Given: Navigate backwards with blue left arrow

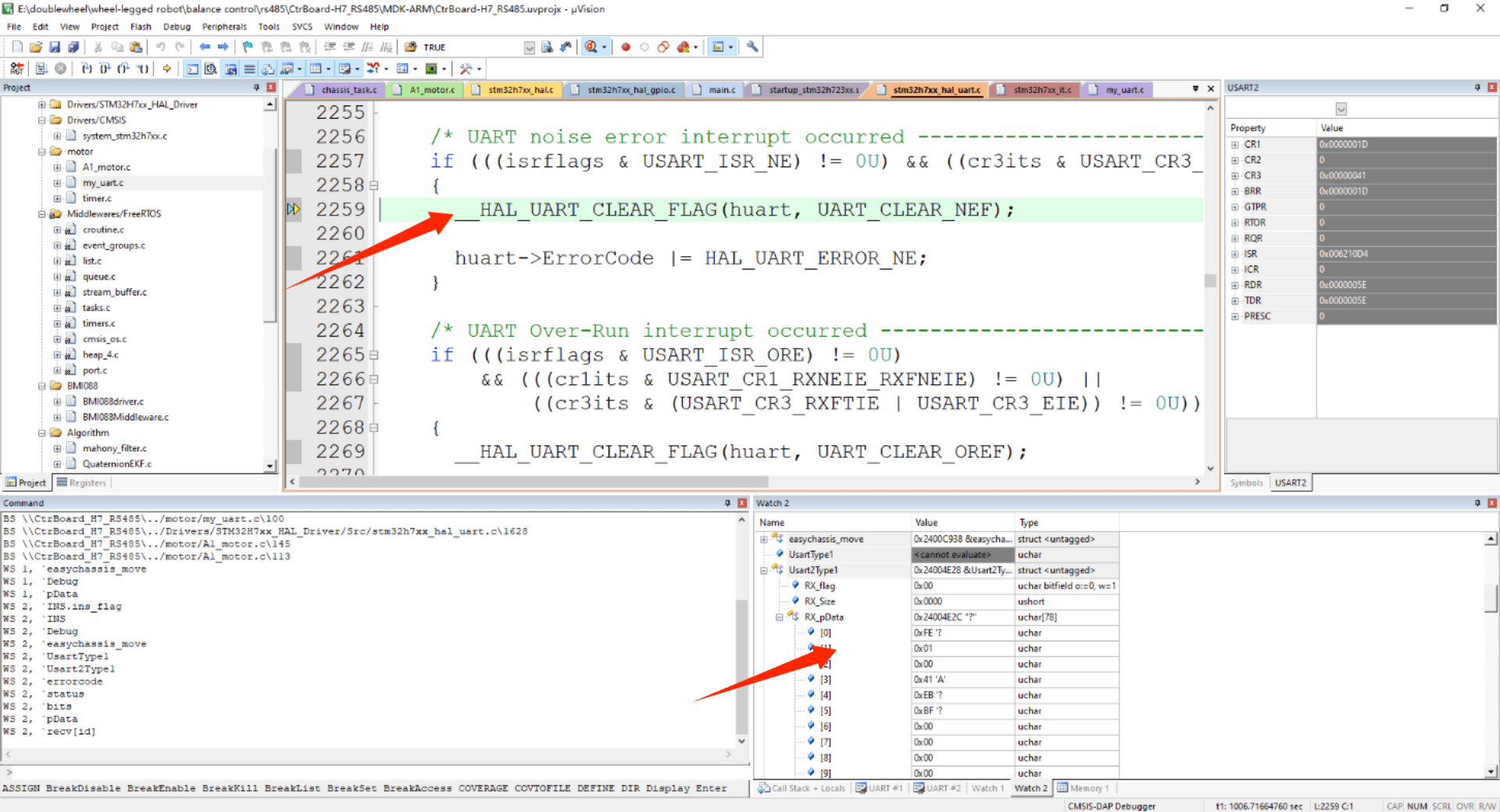Looking at the screenshot, I should [x=205, y=47].
